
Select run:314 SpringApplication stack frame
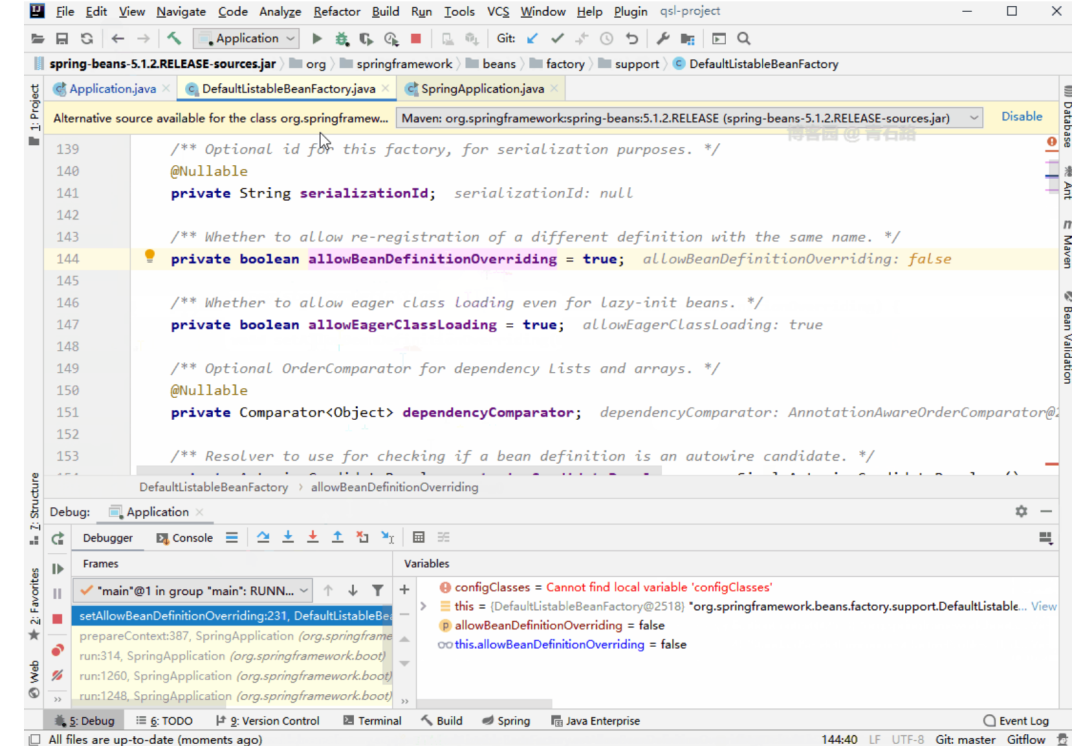tap(234, 656)
